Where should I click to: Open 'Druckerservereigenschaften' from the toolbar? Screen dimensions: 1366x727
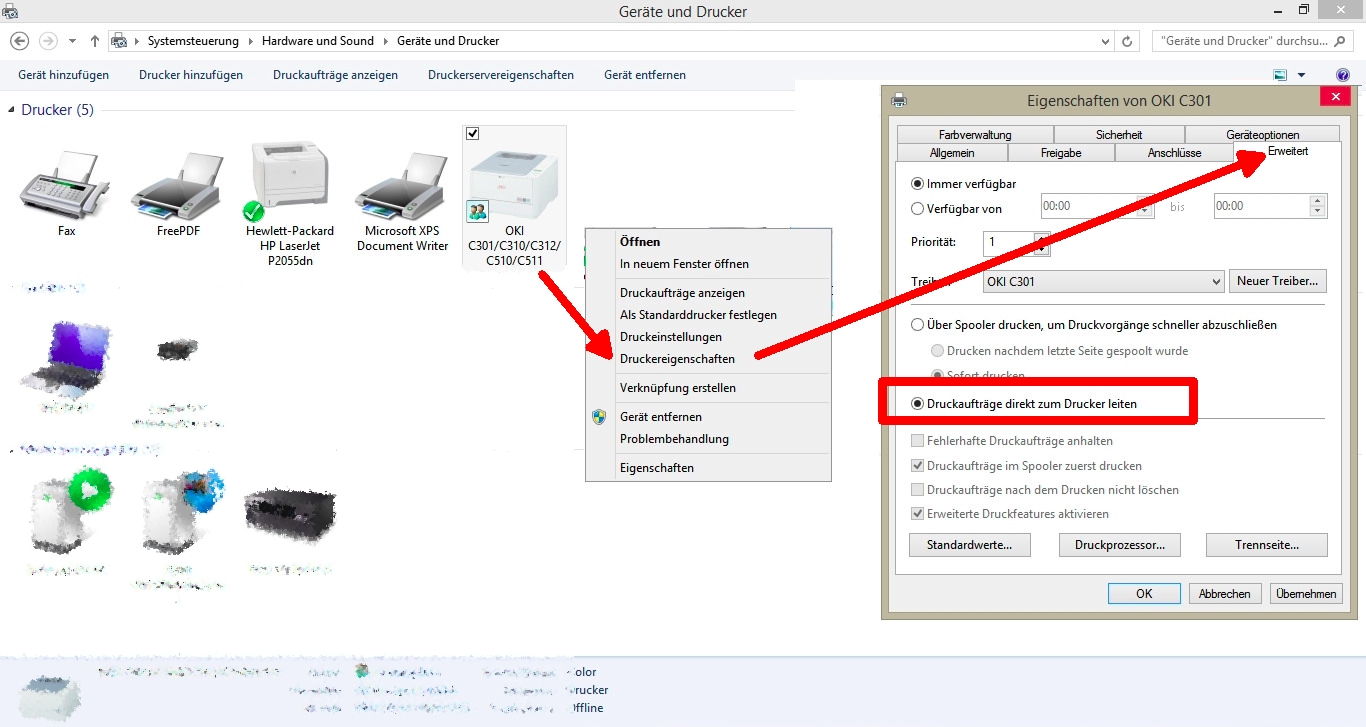[x=501, y=75]
